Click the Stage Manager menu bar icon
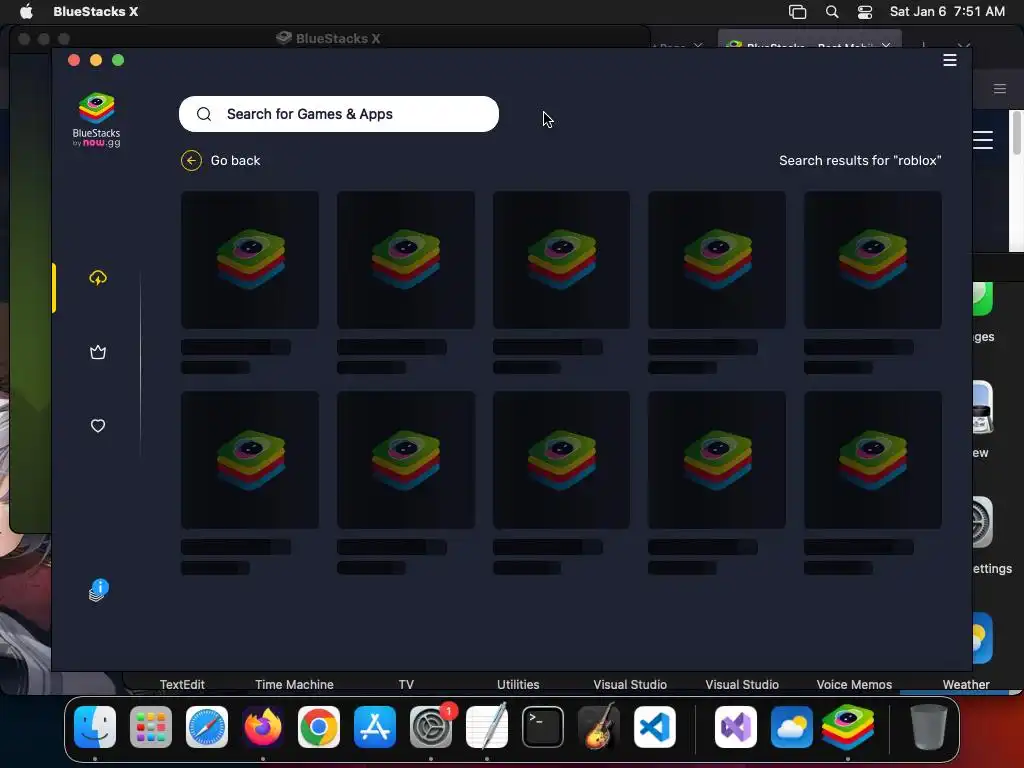 coord(797,12)
